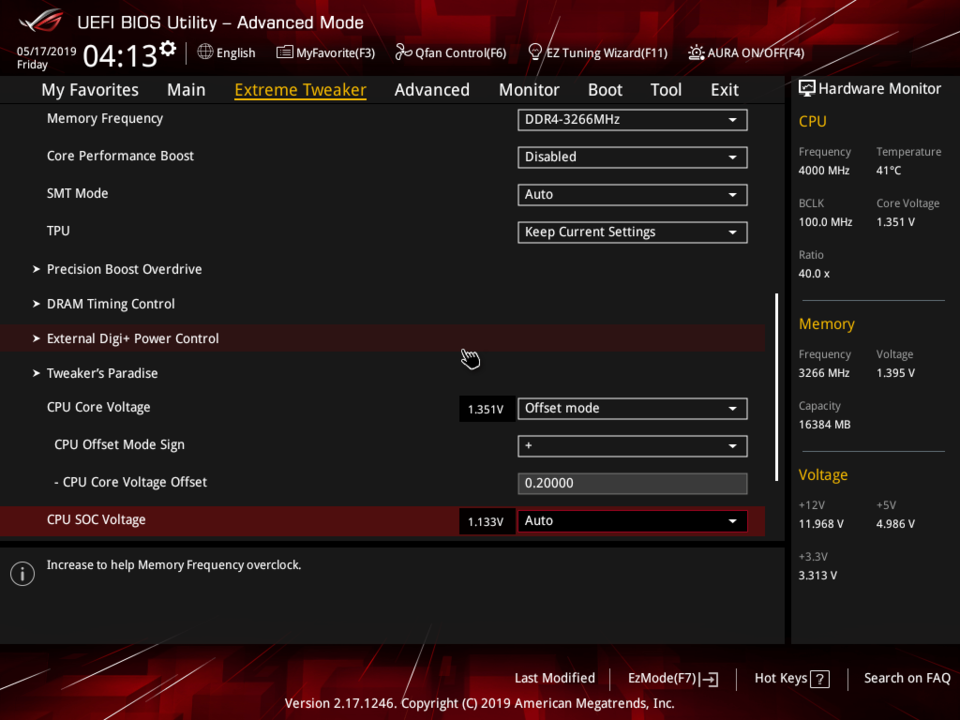This screenshot has height=720, width=960.
Task: Open Memory Frequency DDR4-3266MHz dropdown
Action: tap(632, 120)
